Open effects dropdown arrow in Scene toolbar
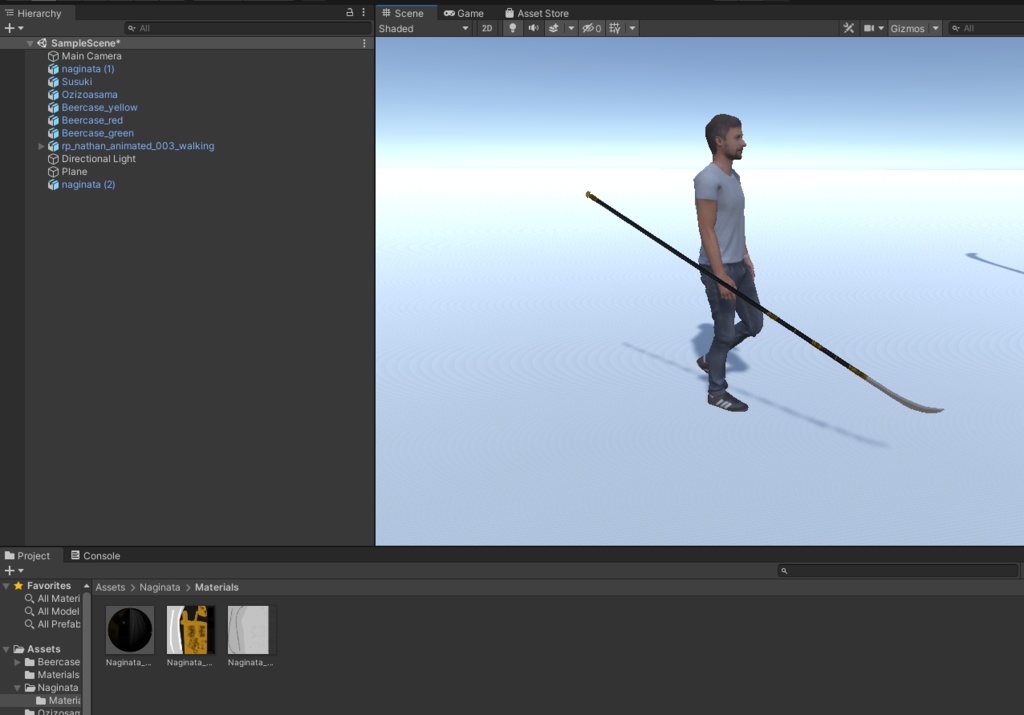The image size is (1024, 715). click(571, 28)
